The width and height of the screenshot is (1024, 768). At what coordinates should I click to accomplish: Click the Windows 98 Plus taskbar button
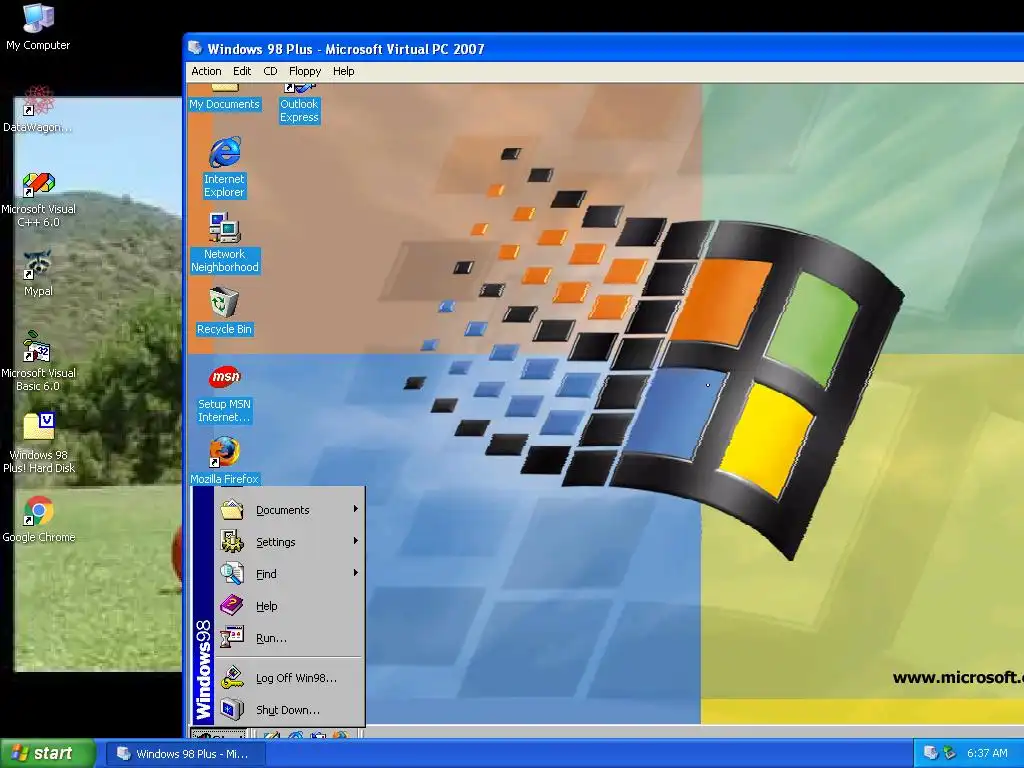pyautogui.click(x=186, y=754)
